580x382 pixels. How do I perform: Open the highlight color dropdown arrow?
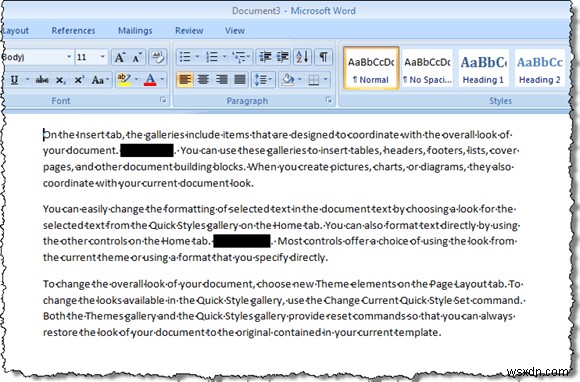(136, 80)
